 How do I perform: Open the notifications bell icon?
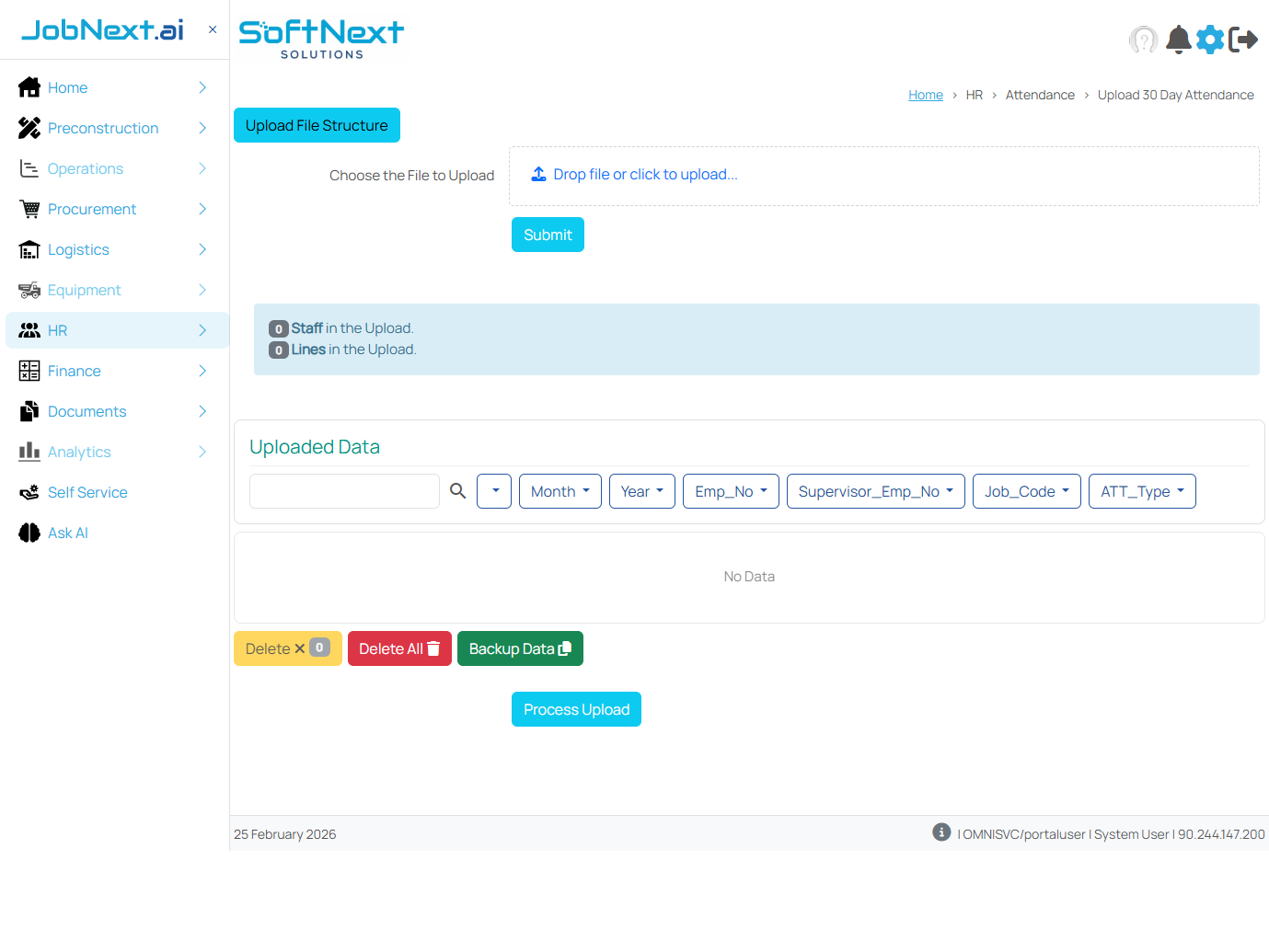point(1178,40)
